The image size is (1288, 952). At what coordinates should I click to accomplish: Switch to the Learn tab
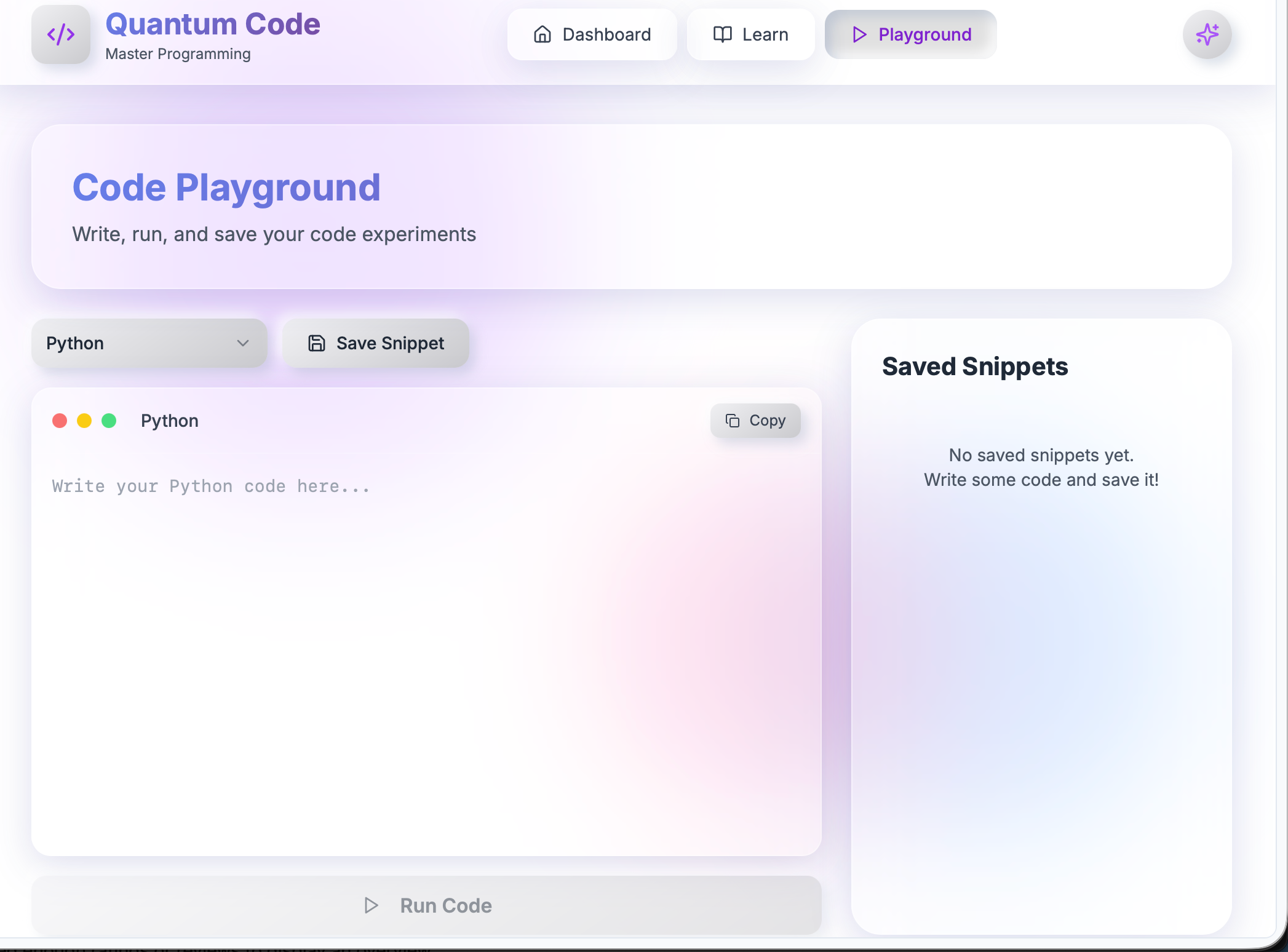pyautogui.click(x=750, y=34)
